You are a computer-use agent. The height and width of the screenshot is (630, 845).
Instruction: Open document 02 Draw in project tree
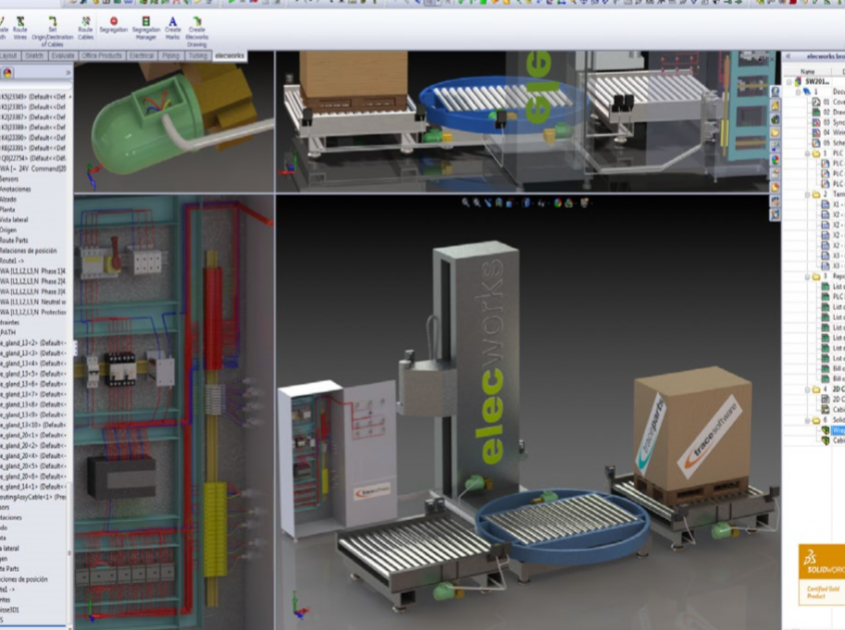pos(830,113)
